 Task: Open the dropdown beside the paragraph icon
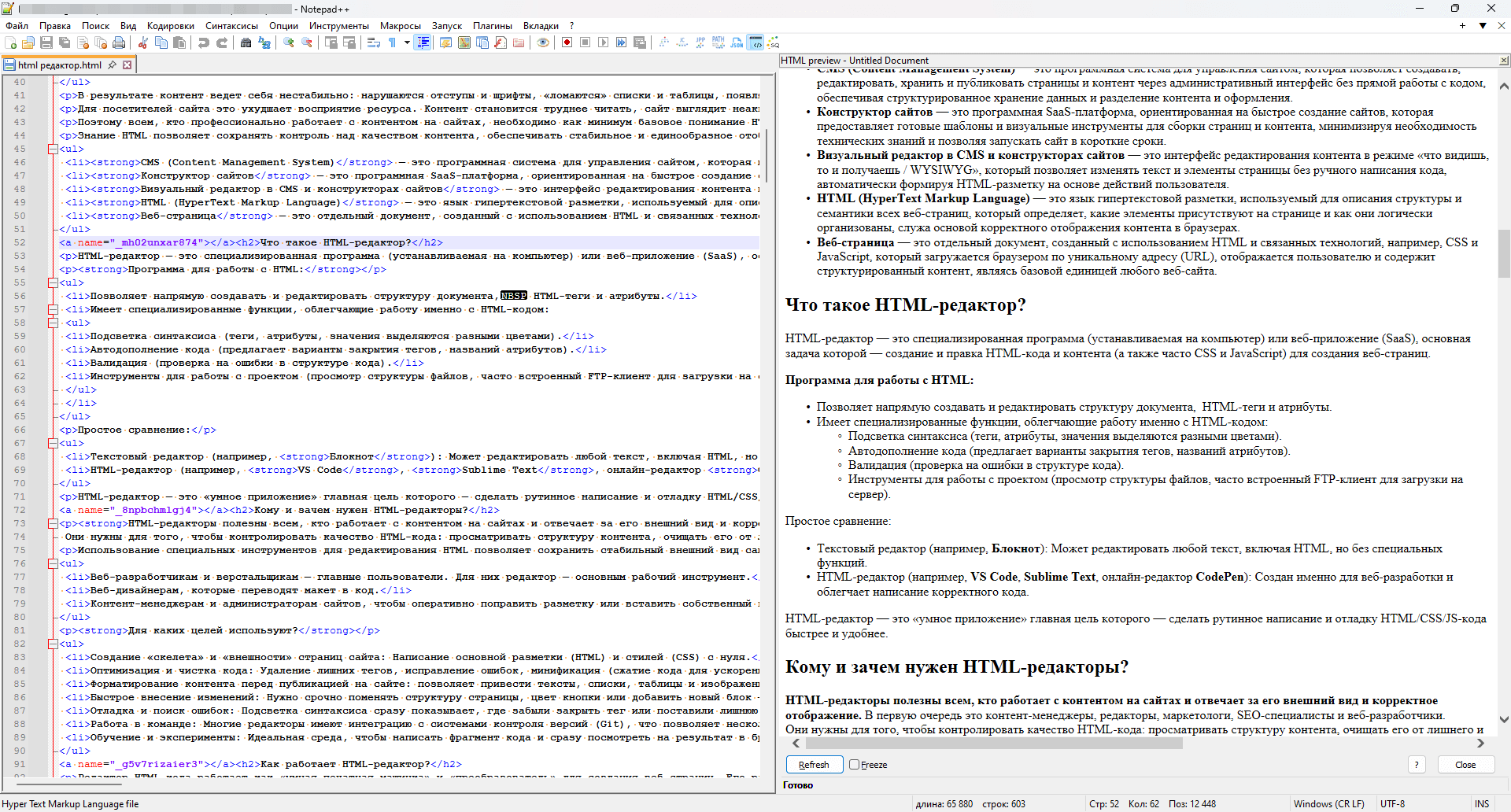pos(406,42)
